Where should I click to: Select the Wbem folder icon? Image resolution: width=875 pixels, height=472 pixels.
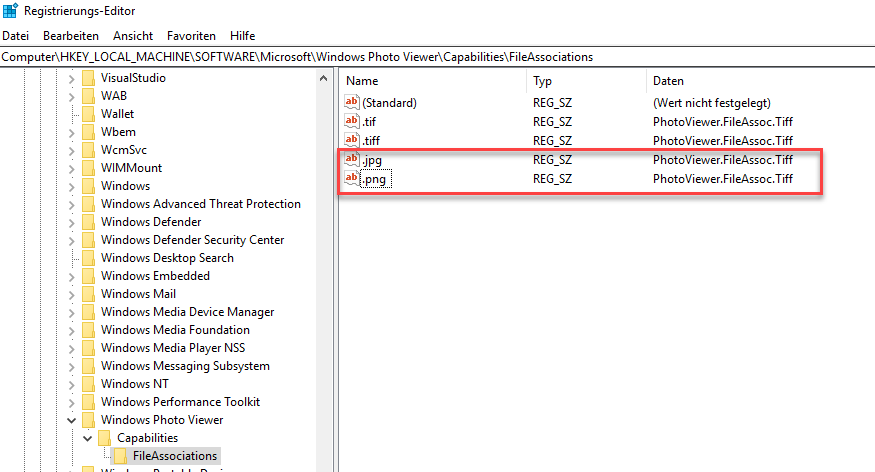[88, 132]
